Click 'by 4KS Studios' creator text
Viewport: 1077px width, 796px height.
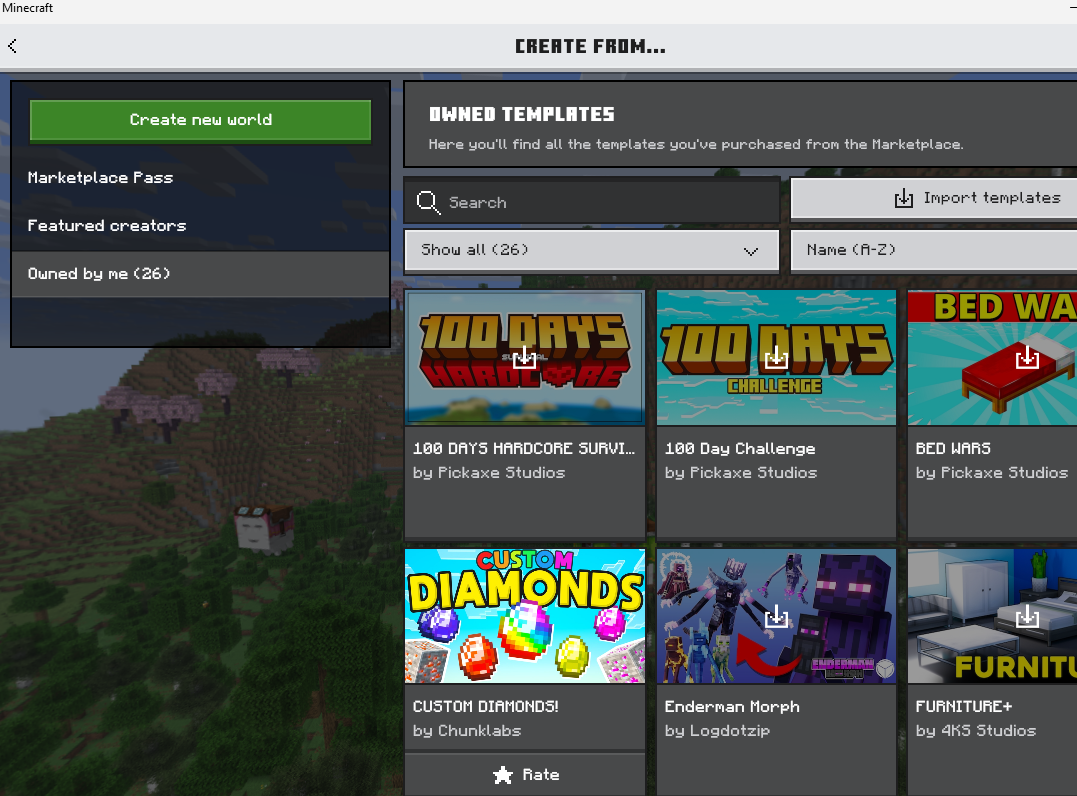click(x=975, y=731)
